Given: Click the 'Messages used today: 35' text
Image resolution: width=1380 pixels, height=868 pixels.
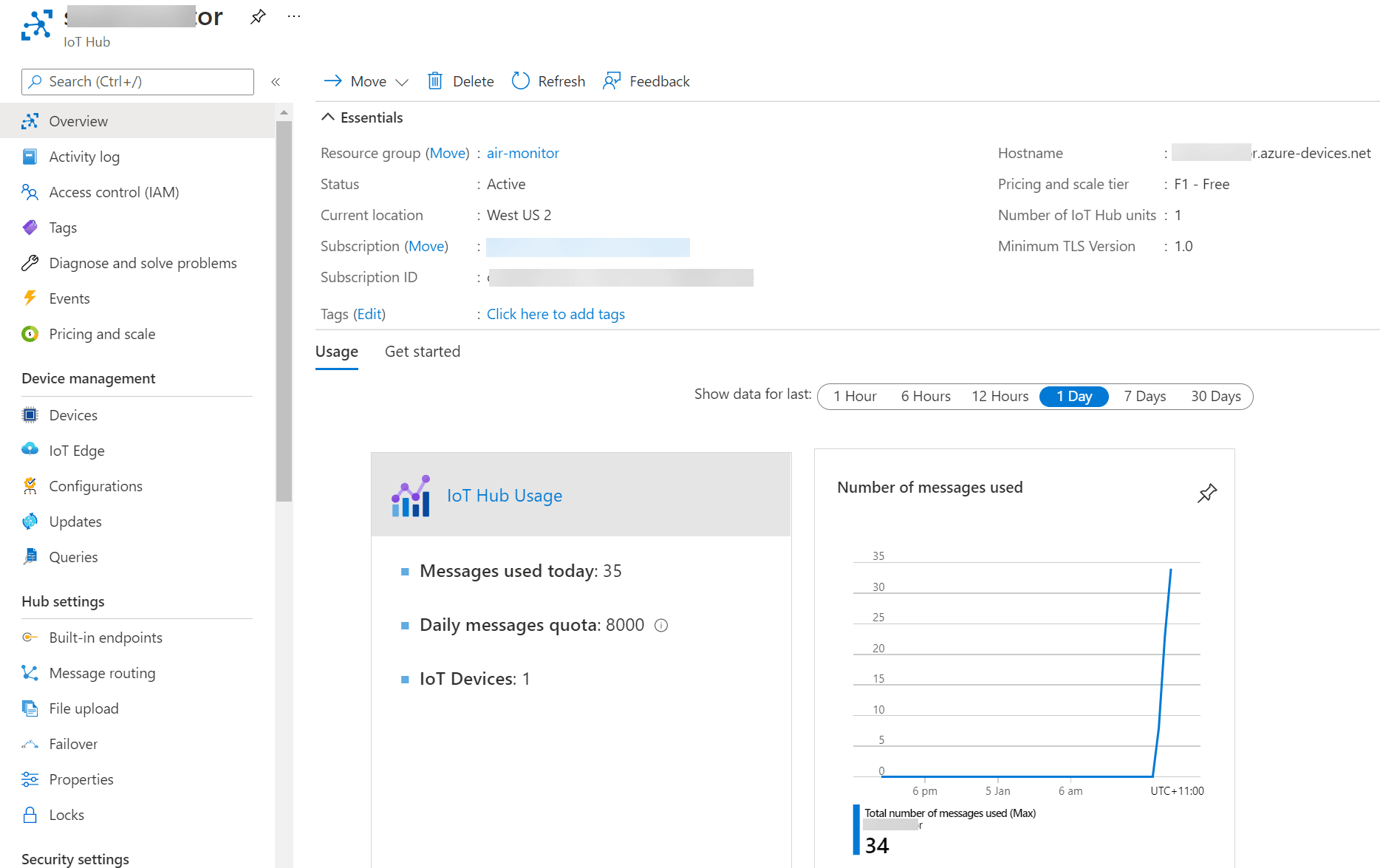Looking at the screenshot, I should click(521, 571).
